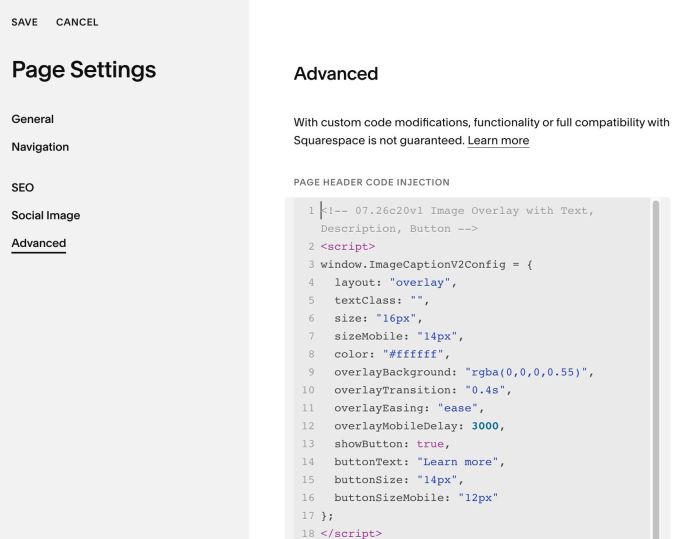Click the CANCEL button

click(x=77, y=22)
